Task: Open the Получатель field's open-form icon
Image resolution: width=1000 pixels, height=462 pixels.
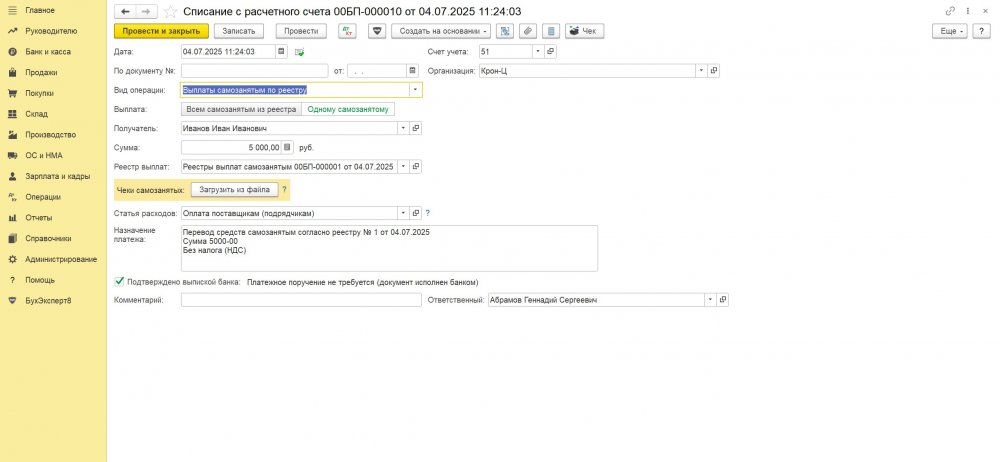Action: tap(416, 128)
